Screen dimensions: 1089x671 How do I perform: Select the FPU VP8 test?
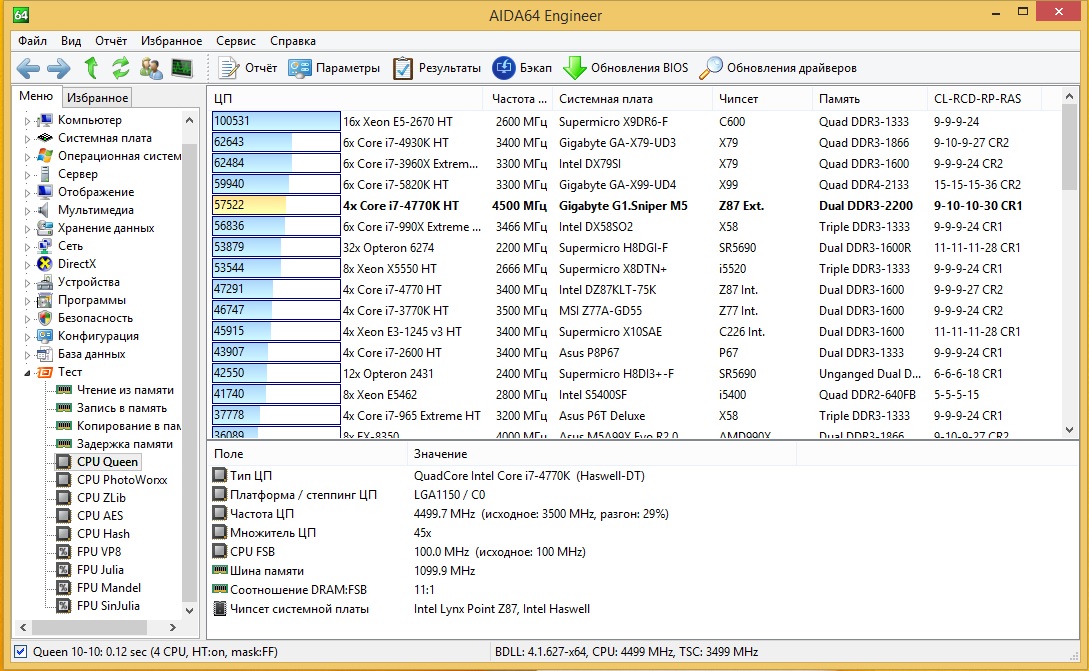point(99,552)
